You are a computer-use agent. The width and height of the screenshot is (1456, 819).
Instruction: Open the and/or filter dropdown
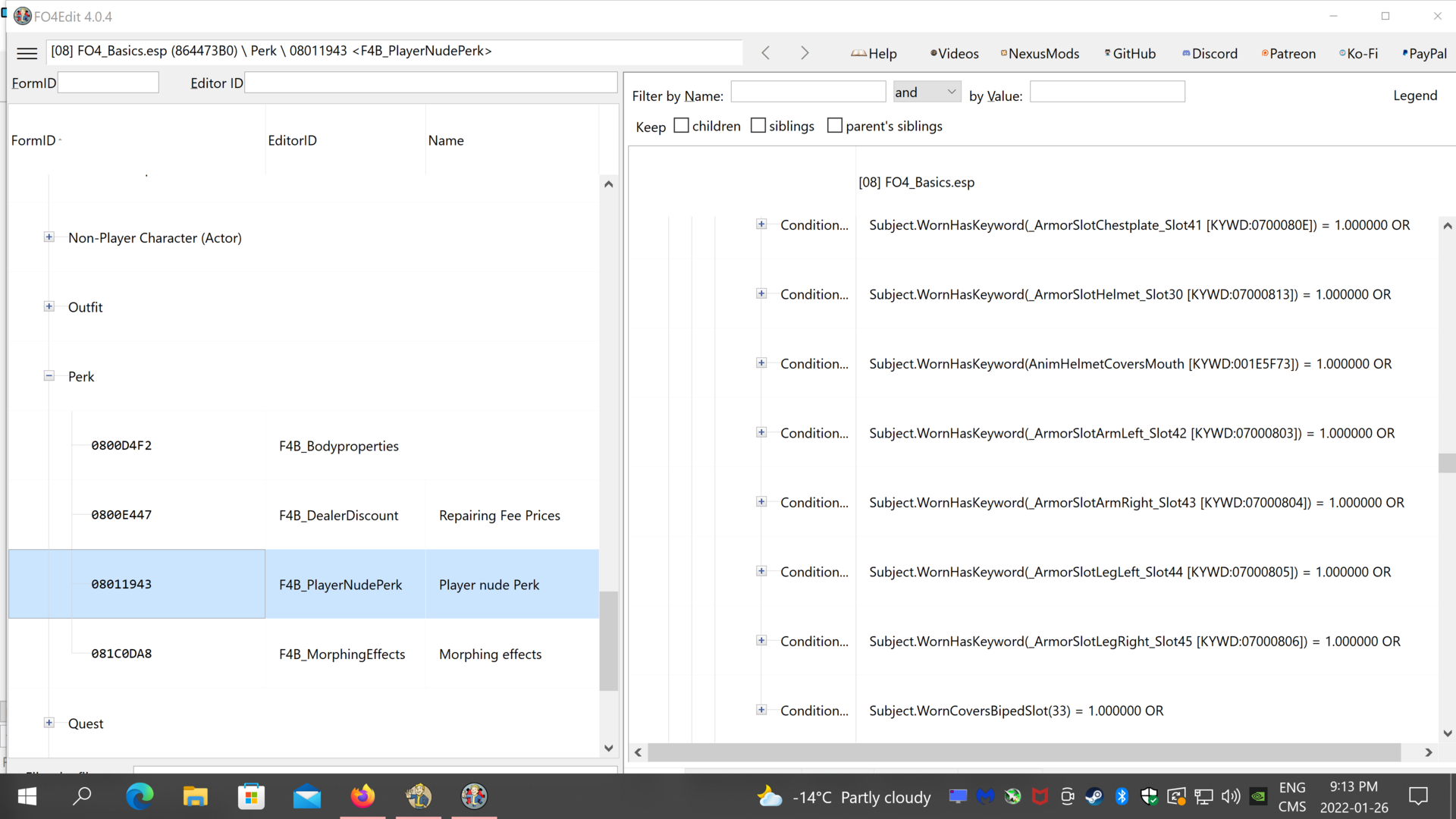(x=927, y=92)
